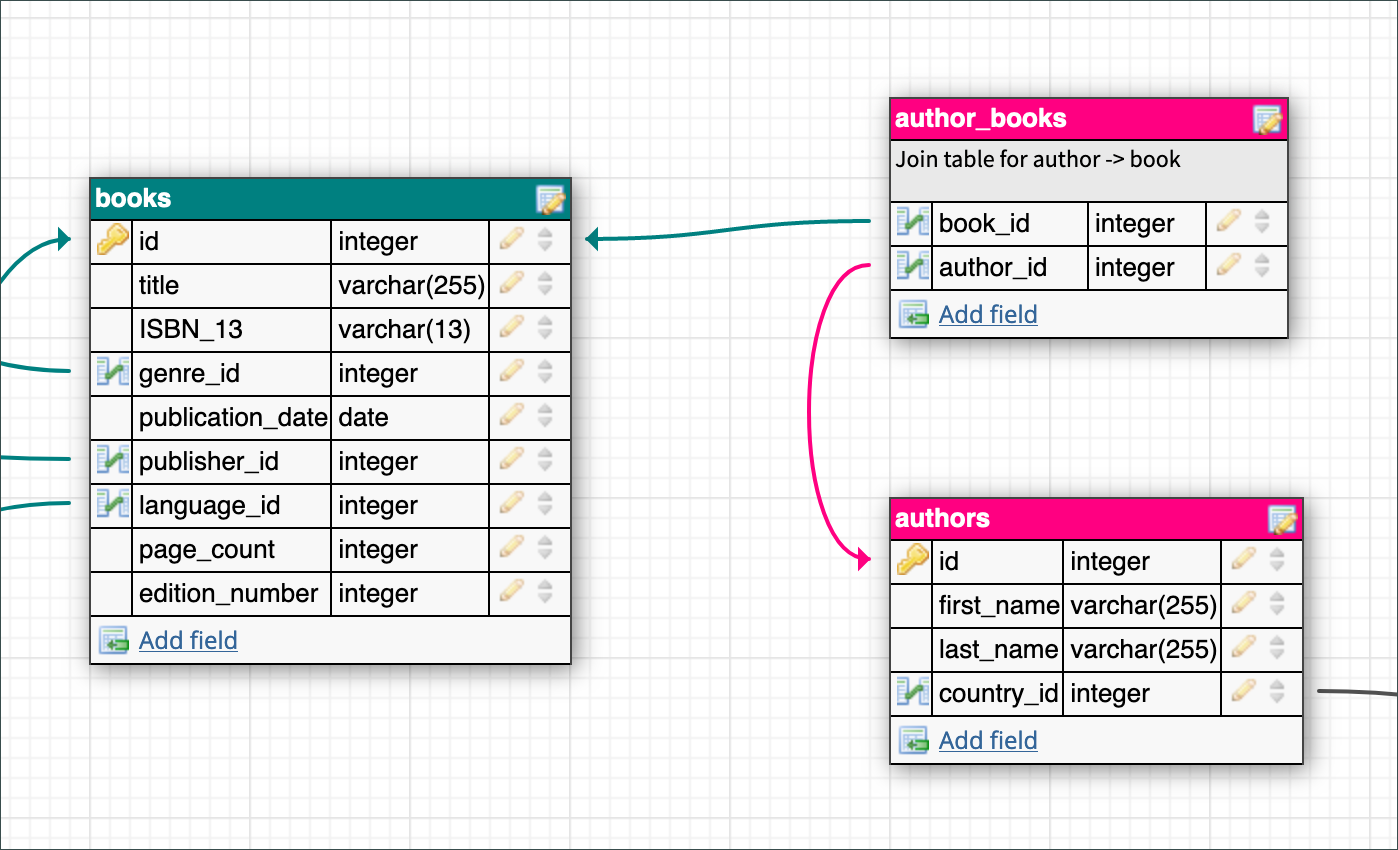Edit the page_count field pencil
1398x850 pixels.
coord(512,547)
